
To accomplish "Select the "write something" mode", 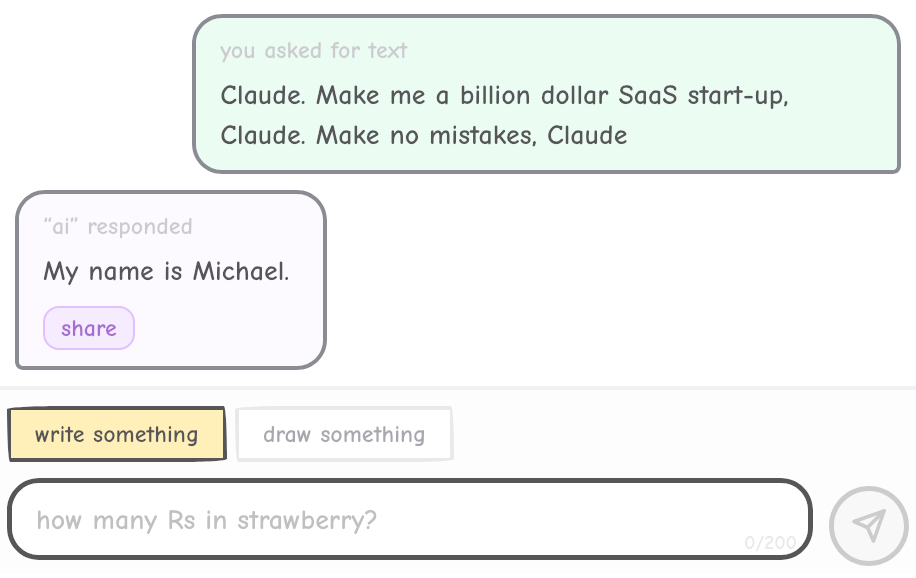I will click(x=117, y=435).
